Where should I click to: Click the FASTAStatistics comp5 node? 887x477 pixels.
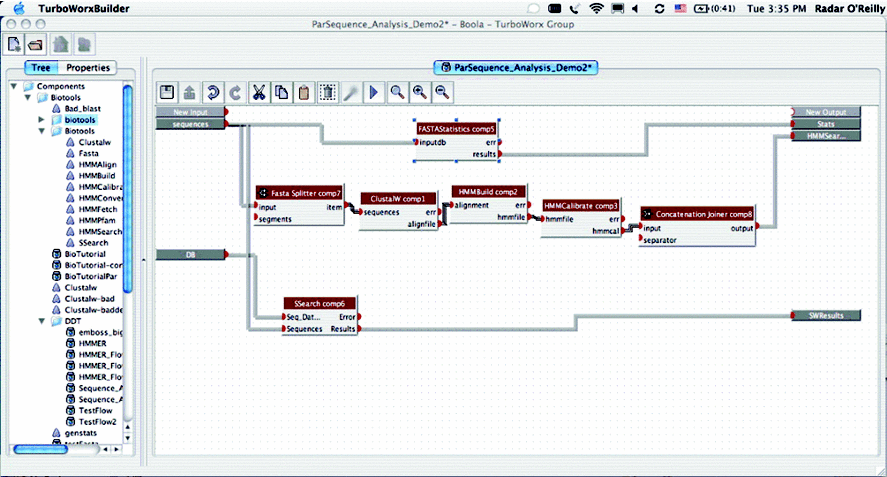(x=456, y=129)
